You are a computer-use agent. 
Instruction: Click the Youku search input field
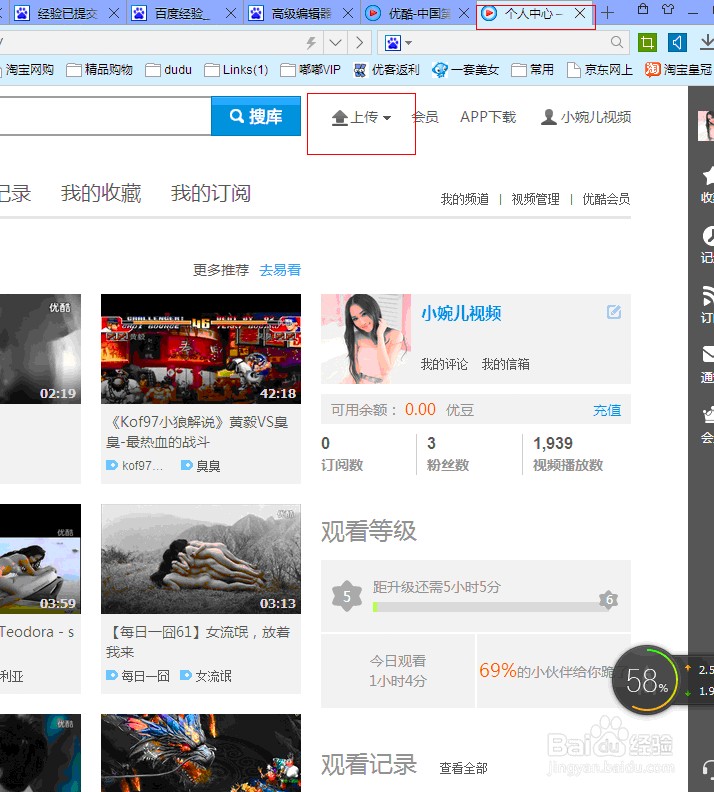(105, 116)
